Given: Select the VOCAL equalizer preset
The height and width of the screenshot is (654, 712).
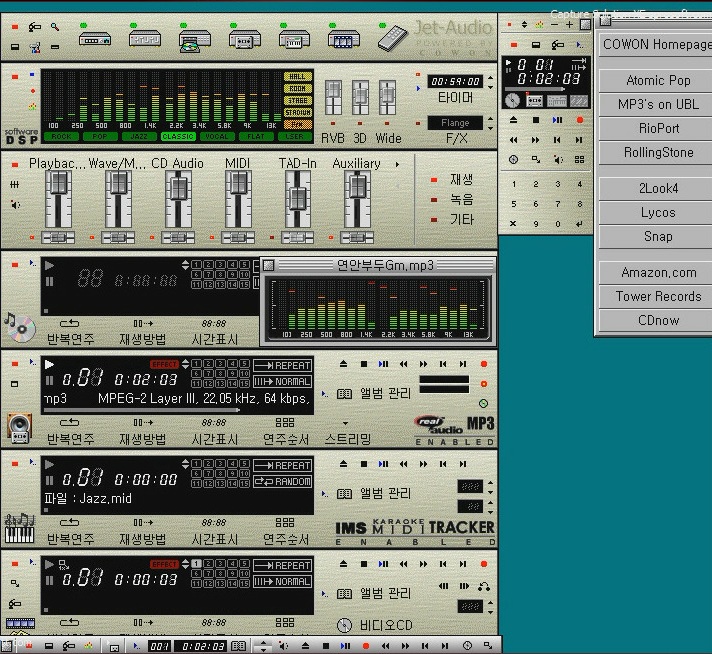Looking at the screenshot, I should pos(217,136).
